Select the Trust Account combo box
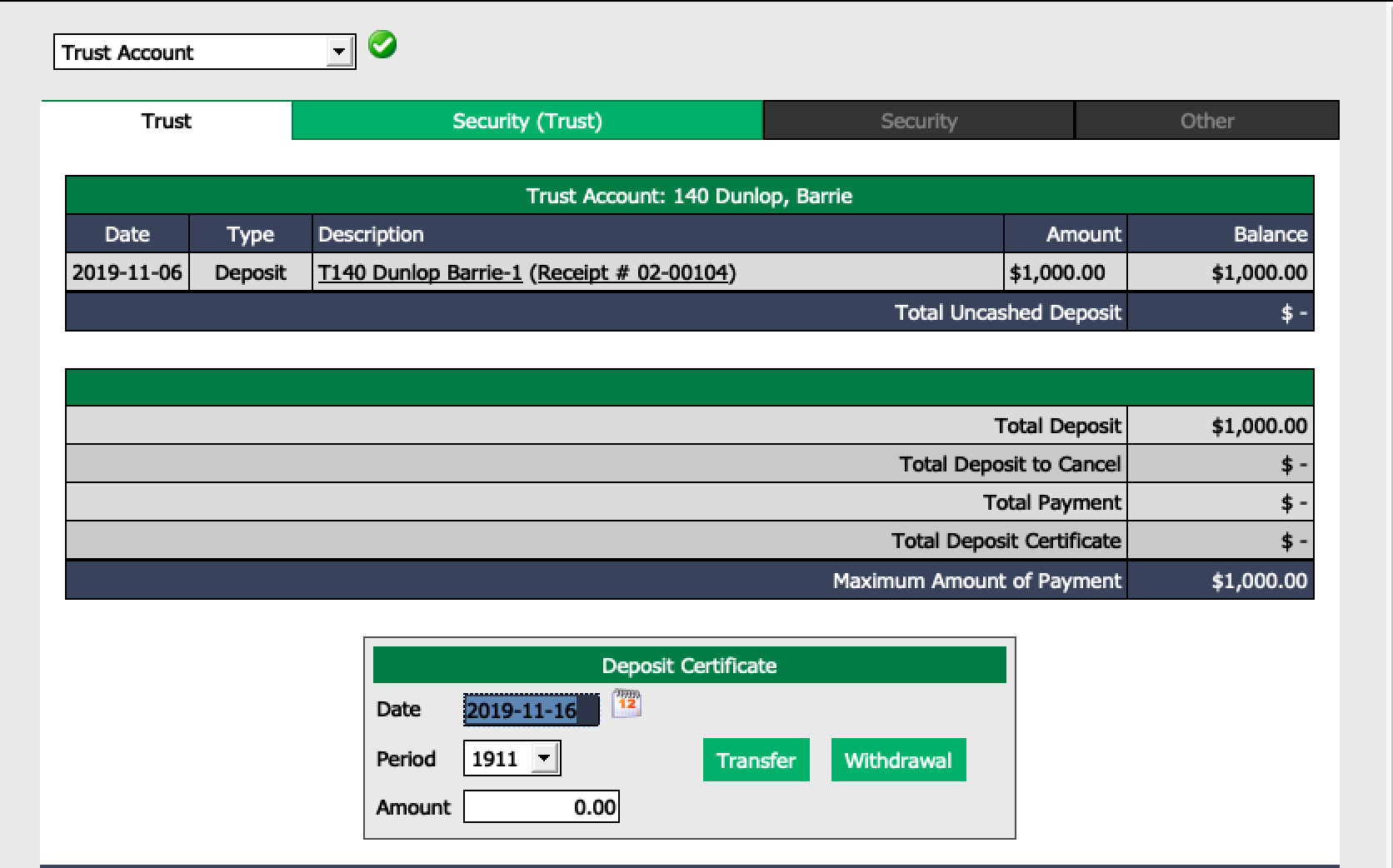 click(x=205, y=52)
